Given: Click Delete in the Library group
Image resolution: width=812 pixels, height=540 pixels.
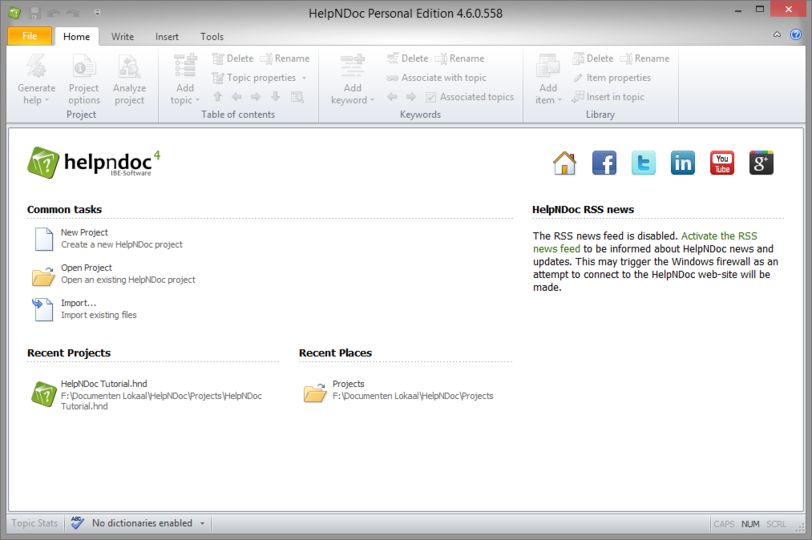Looking at the screenshot, I should 593,59.
